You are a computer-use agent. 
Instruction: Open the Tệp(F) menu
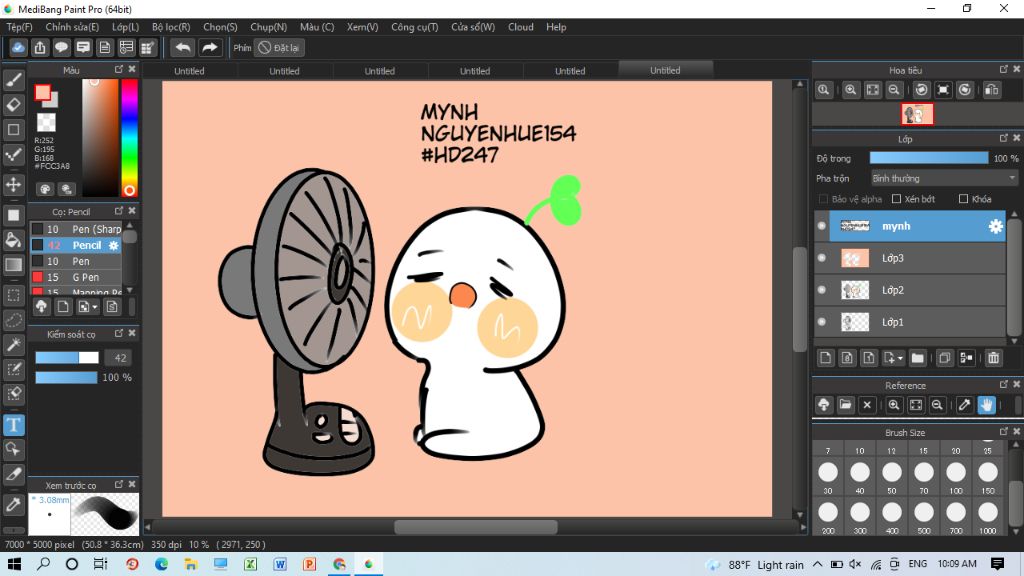(x=20, y=27)
